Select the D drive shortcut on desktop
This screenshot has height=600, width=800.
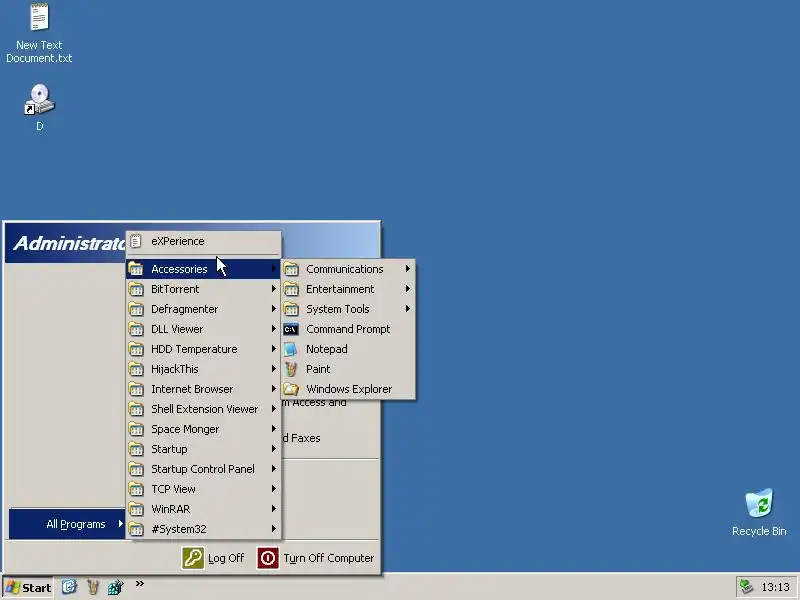[x=39, y=108]
